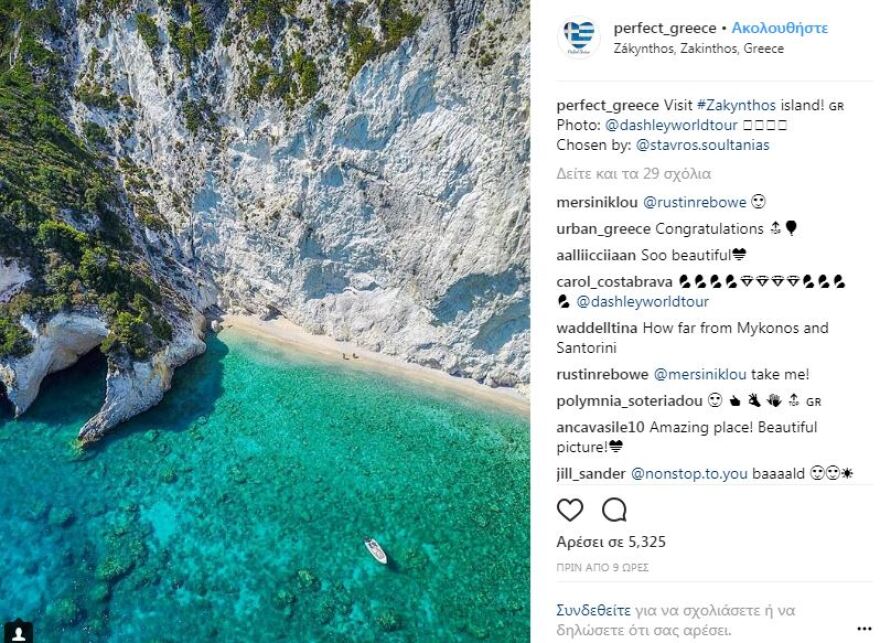880x643 pixels.
Task: Open the @mersiniklou mention in rustinrebowe's comment
Action: click(702, 378)
